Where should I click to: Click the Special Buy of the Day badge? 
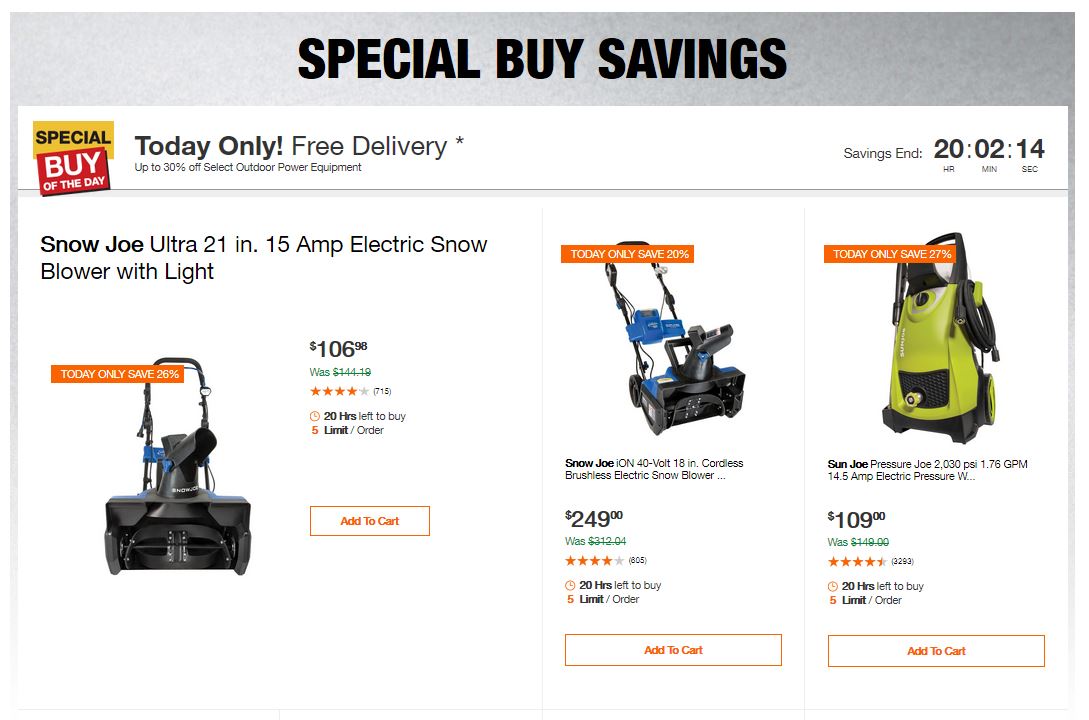click(73, 157)
